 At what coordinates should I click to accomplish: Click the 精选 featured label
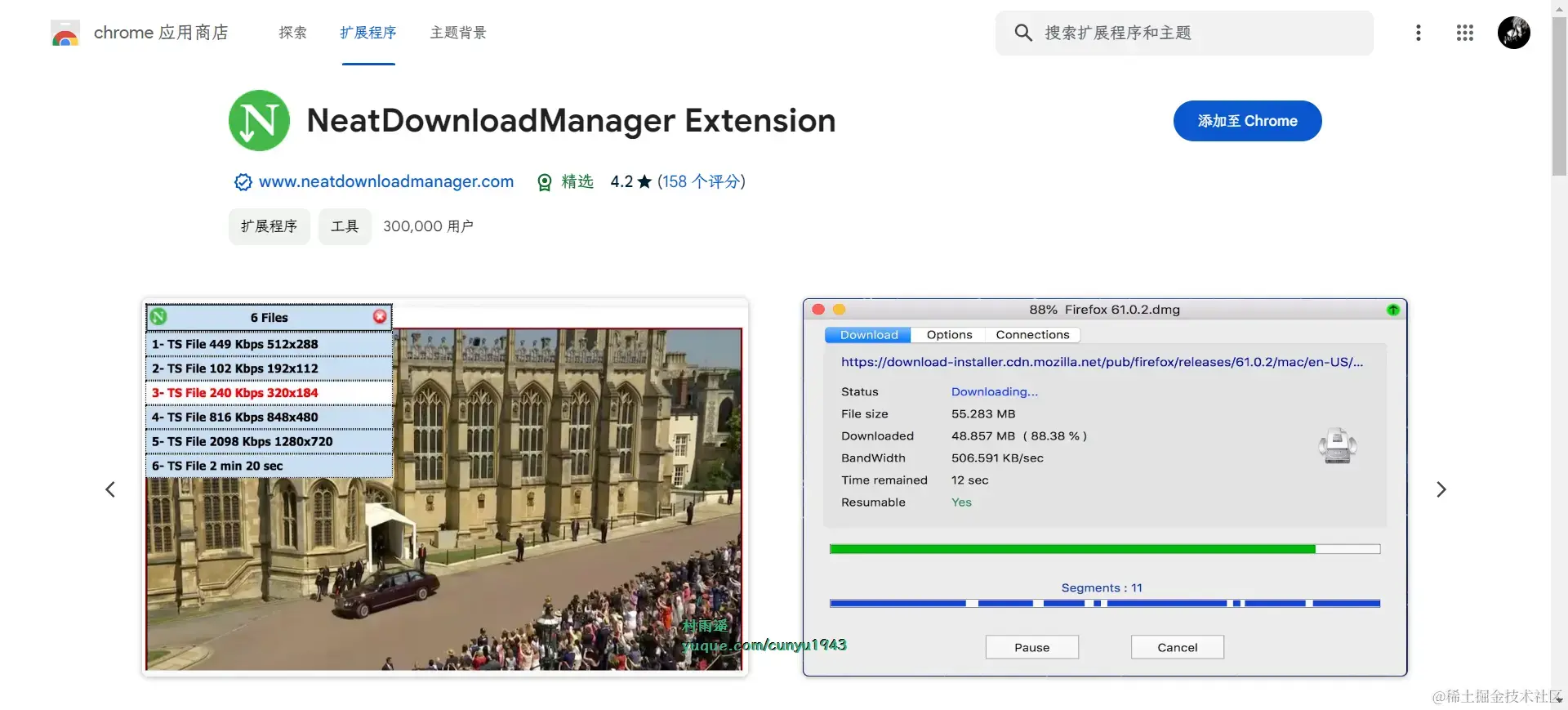click(577, 181)
